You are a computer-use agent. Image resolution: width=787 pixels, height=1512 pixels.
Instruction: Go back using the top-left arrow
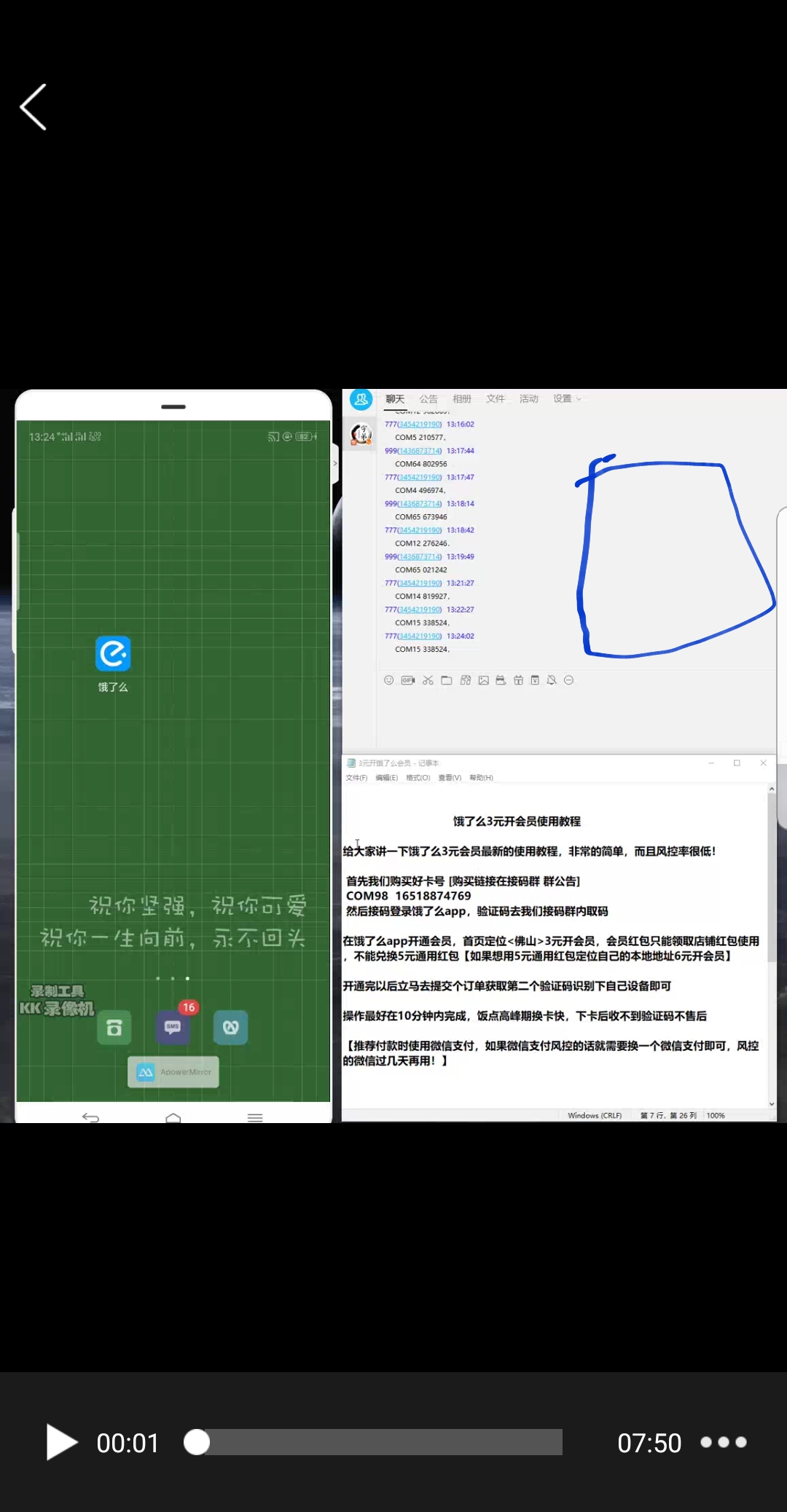coord(34,107)
